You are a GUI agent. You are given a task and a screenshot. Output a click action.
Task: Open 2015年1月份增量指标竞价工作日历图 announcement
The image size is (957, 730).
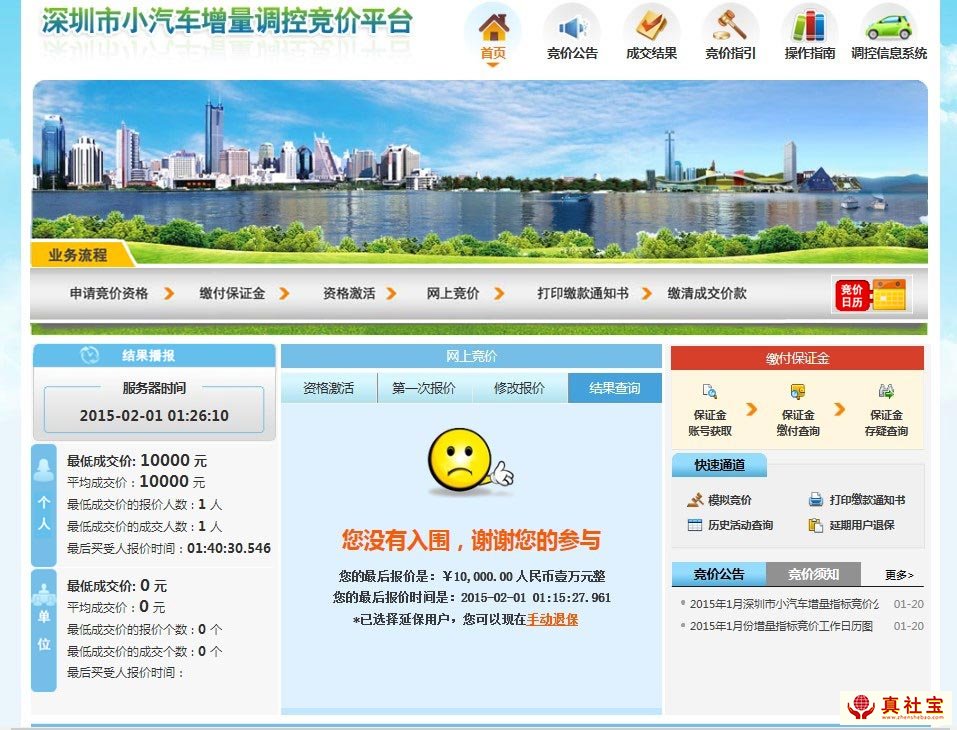781,626
